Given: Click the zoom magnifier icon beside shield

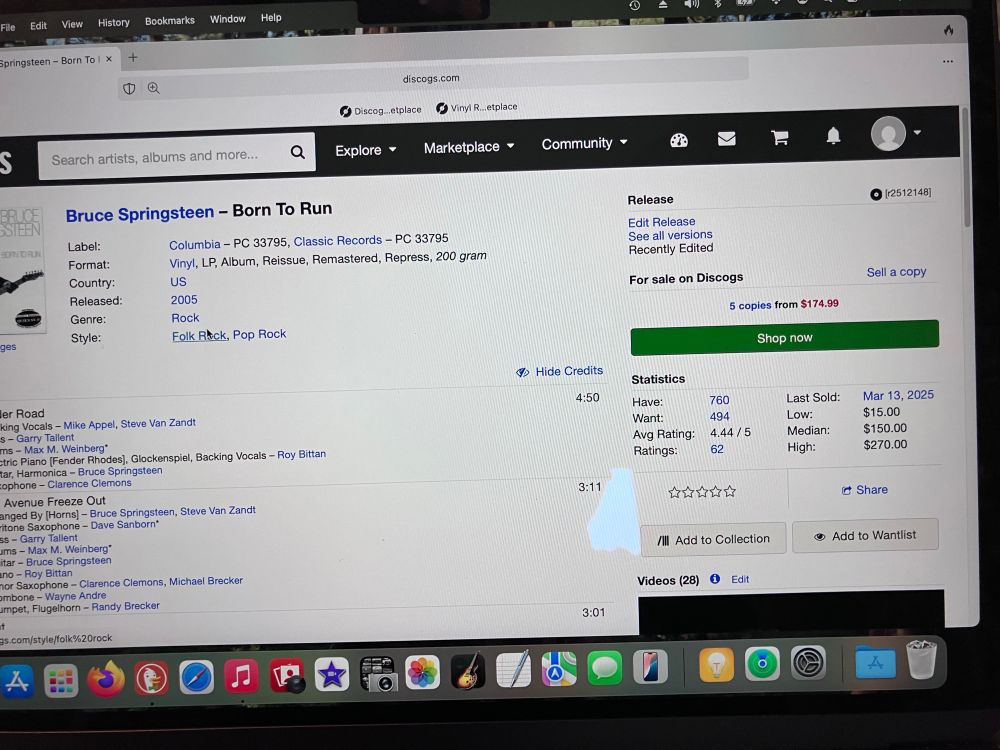Looking at the screenshot, I should 154,88.
